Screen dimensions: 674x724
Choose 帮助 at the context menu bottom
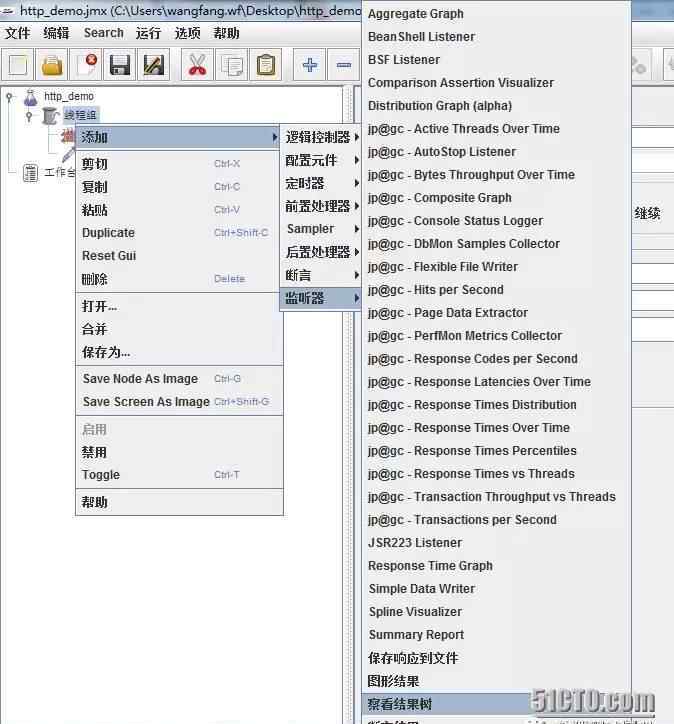click(179, 502)
